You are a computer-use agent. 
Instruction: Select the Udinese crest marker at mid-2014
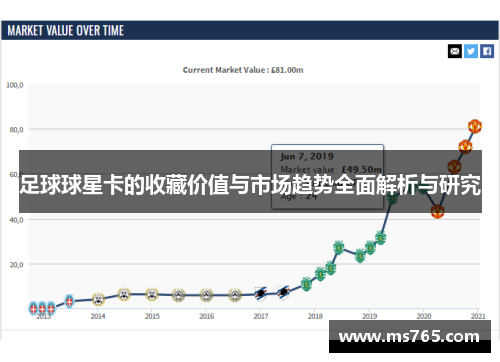tap(124, 294)
